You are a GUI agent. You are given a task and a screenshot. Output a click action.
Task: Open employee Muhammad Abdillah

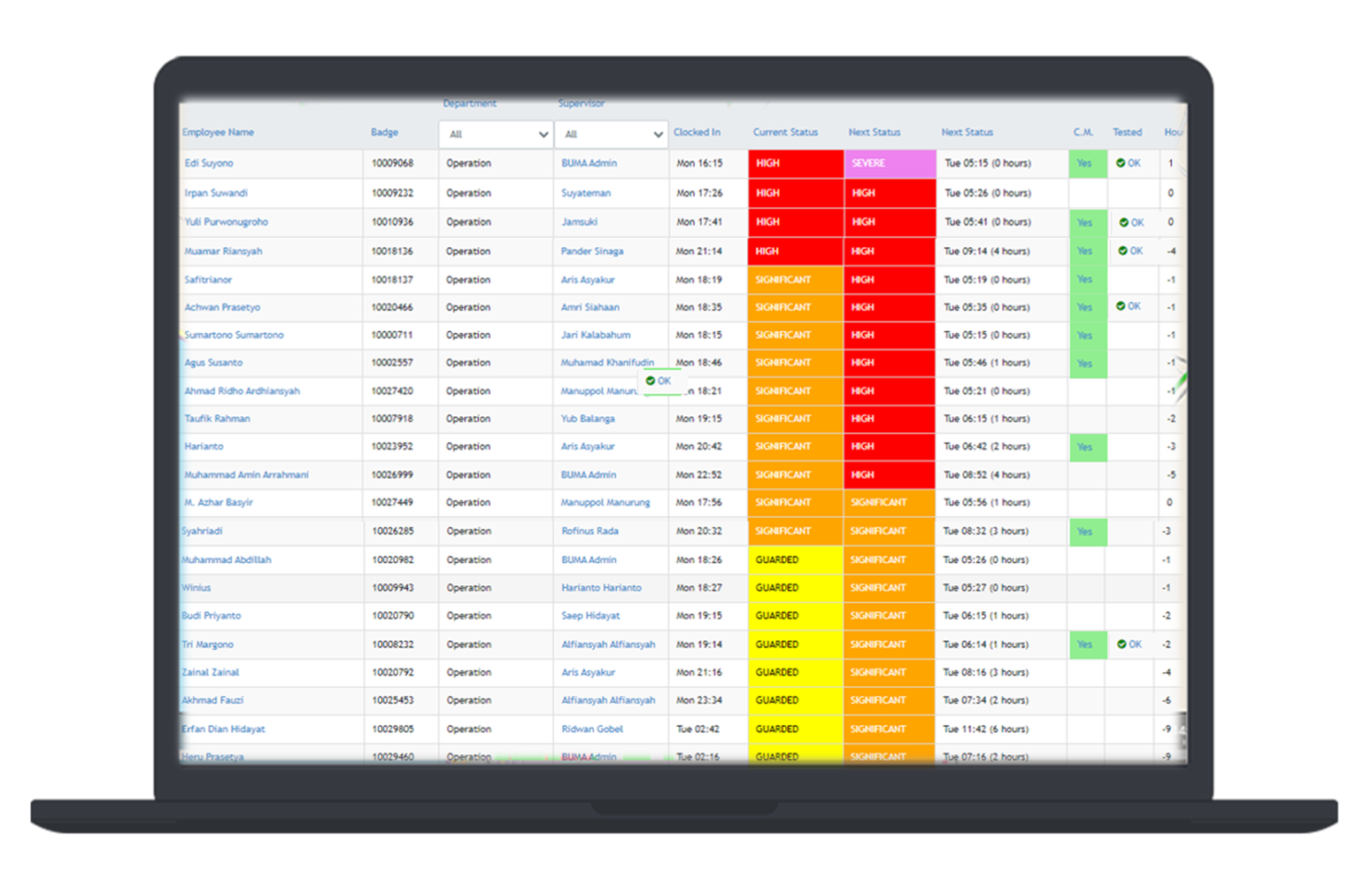point(227,560)
